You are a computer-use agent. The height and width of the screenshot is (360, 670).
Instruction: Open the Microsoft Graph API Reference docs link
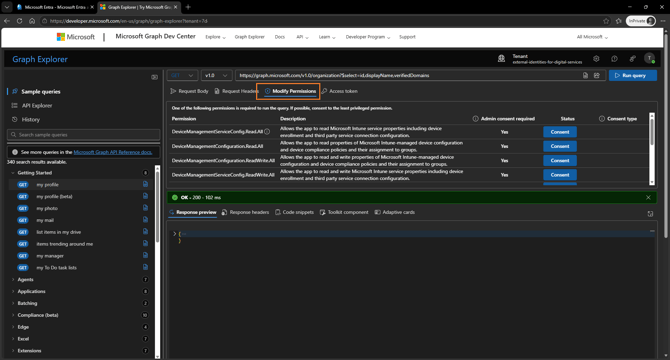113,152
